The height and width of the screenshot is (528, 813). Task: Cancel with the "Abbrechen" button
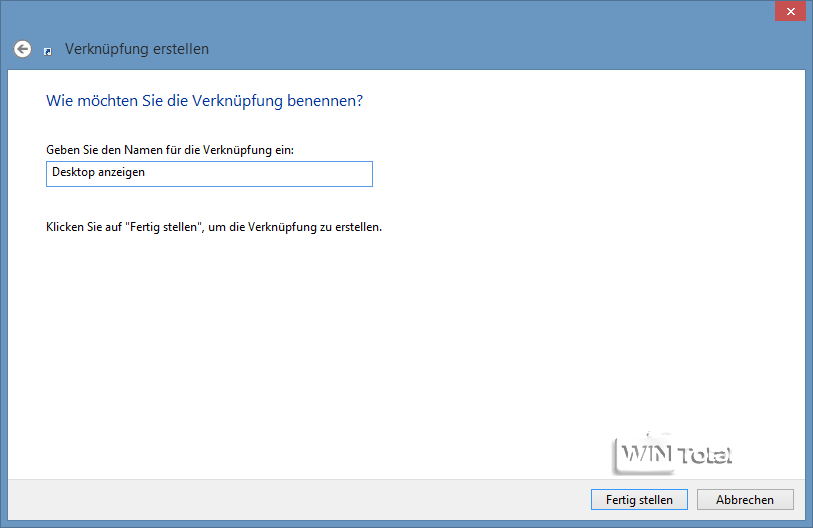(745, 499)
